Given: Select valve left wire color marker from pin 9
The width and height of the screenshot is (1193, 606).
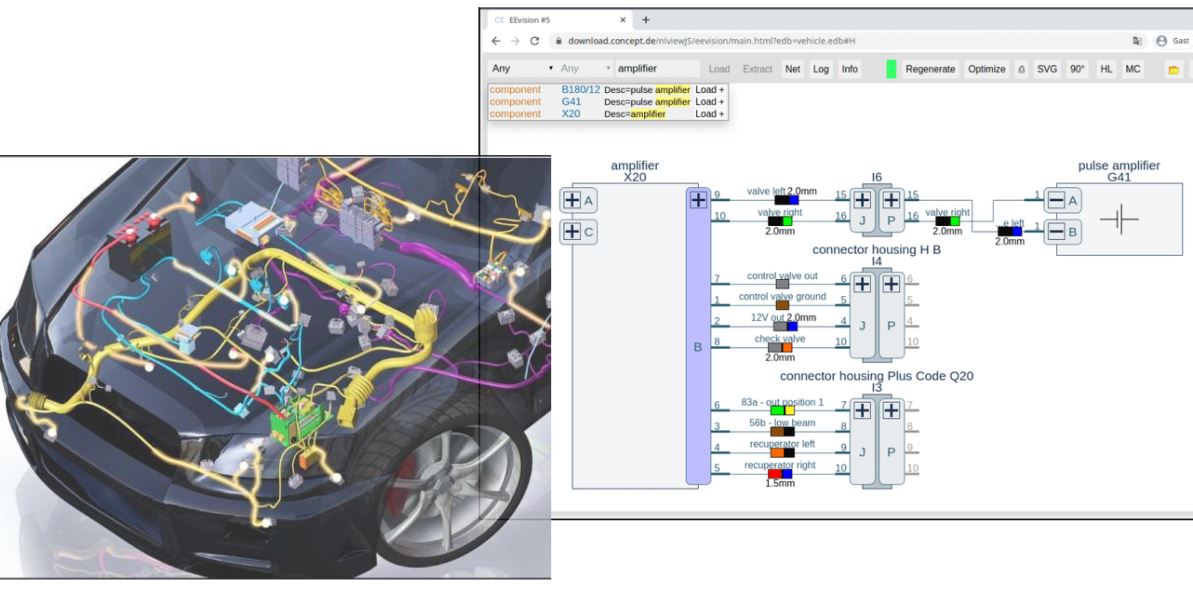Looking at the screenshot, I should click(787, 200).
